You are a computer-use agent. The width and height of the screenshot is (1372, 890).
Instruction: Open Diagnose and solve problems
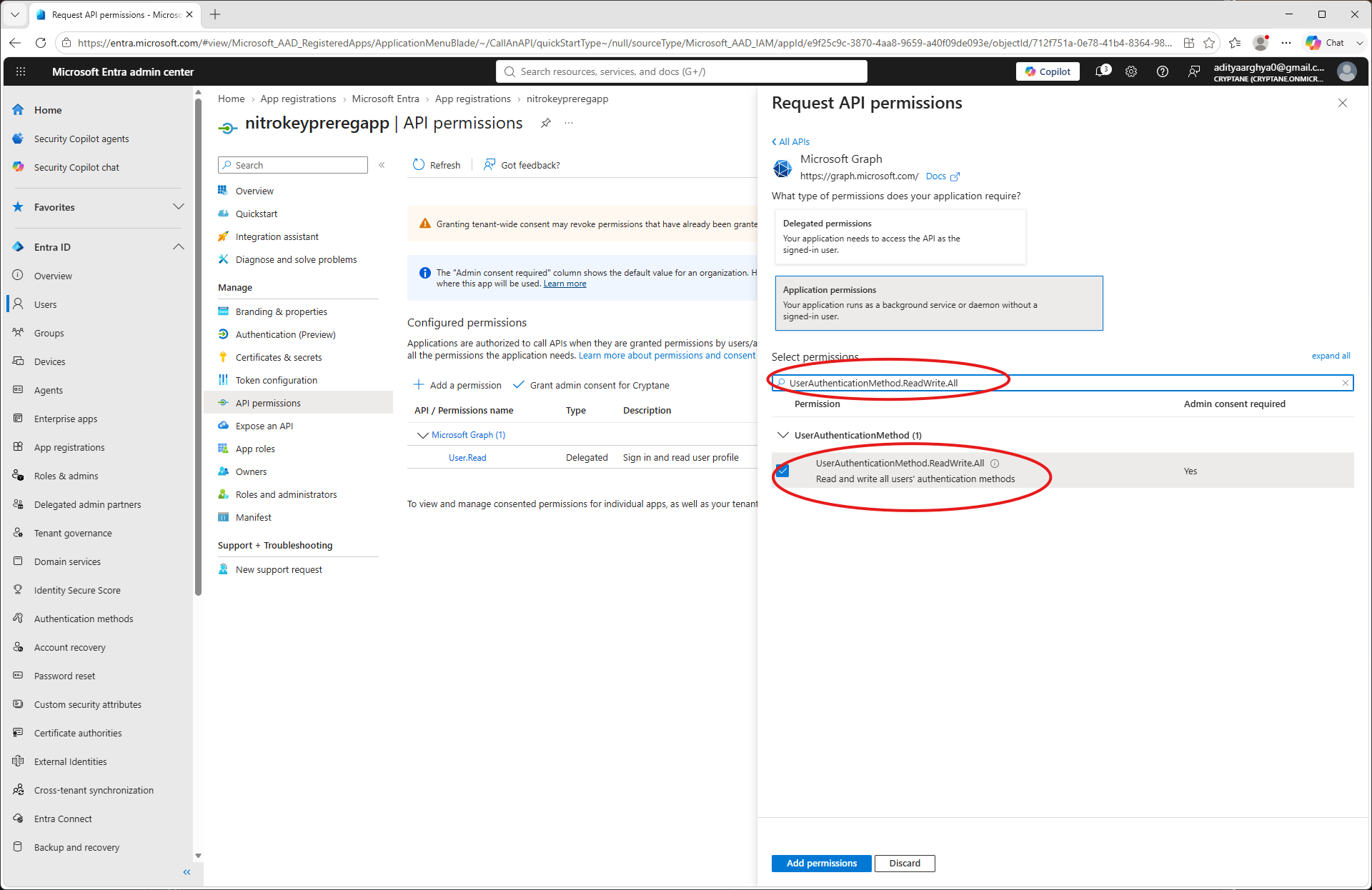296,259
